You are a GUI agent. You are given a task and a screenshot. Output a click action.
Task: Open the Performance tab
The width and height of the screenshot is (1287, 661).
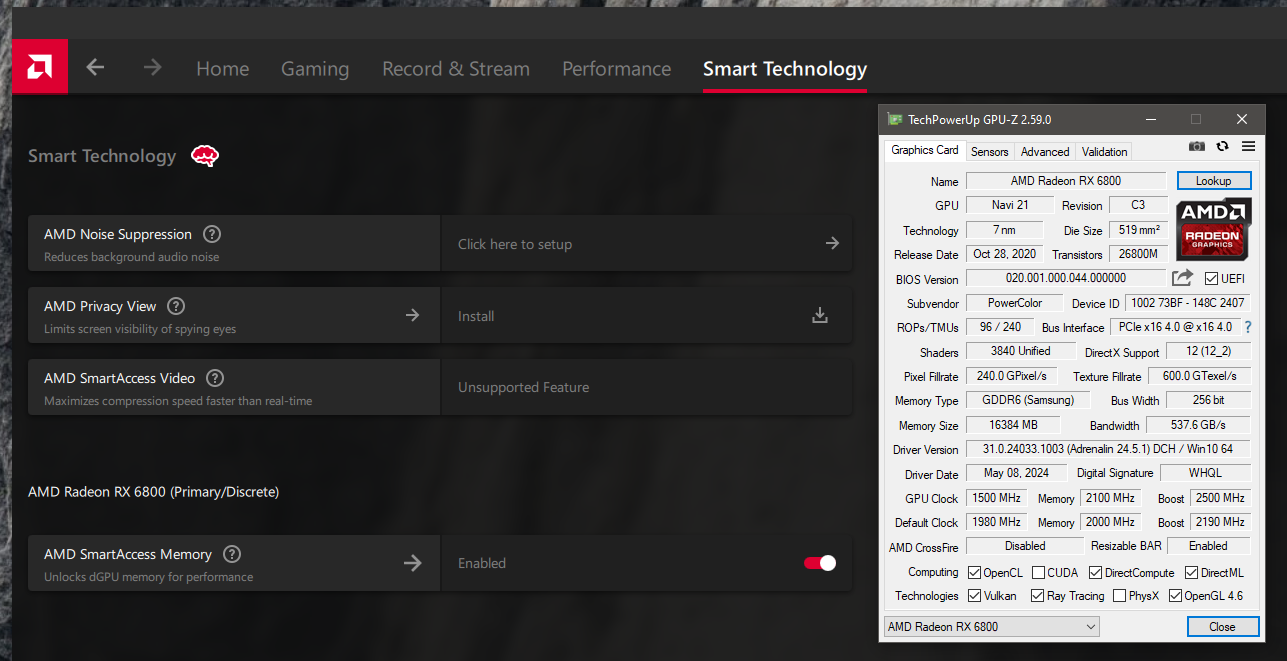click(616, 69)
